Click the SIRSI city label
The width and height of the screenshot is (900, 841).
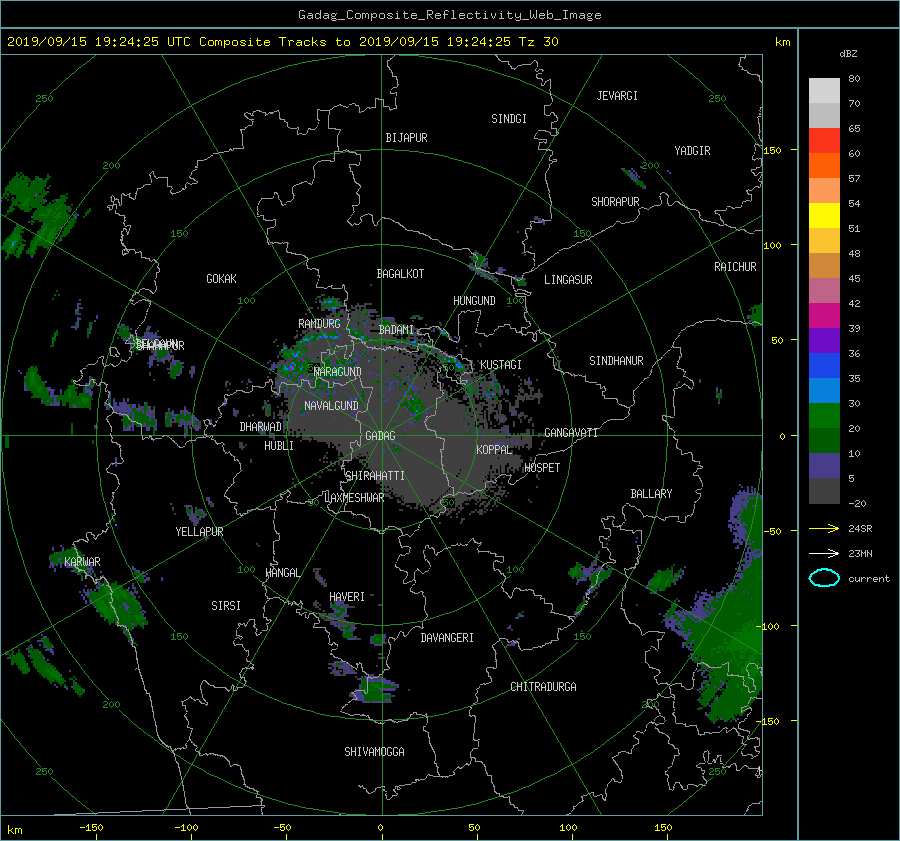point(226,606)
